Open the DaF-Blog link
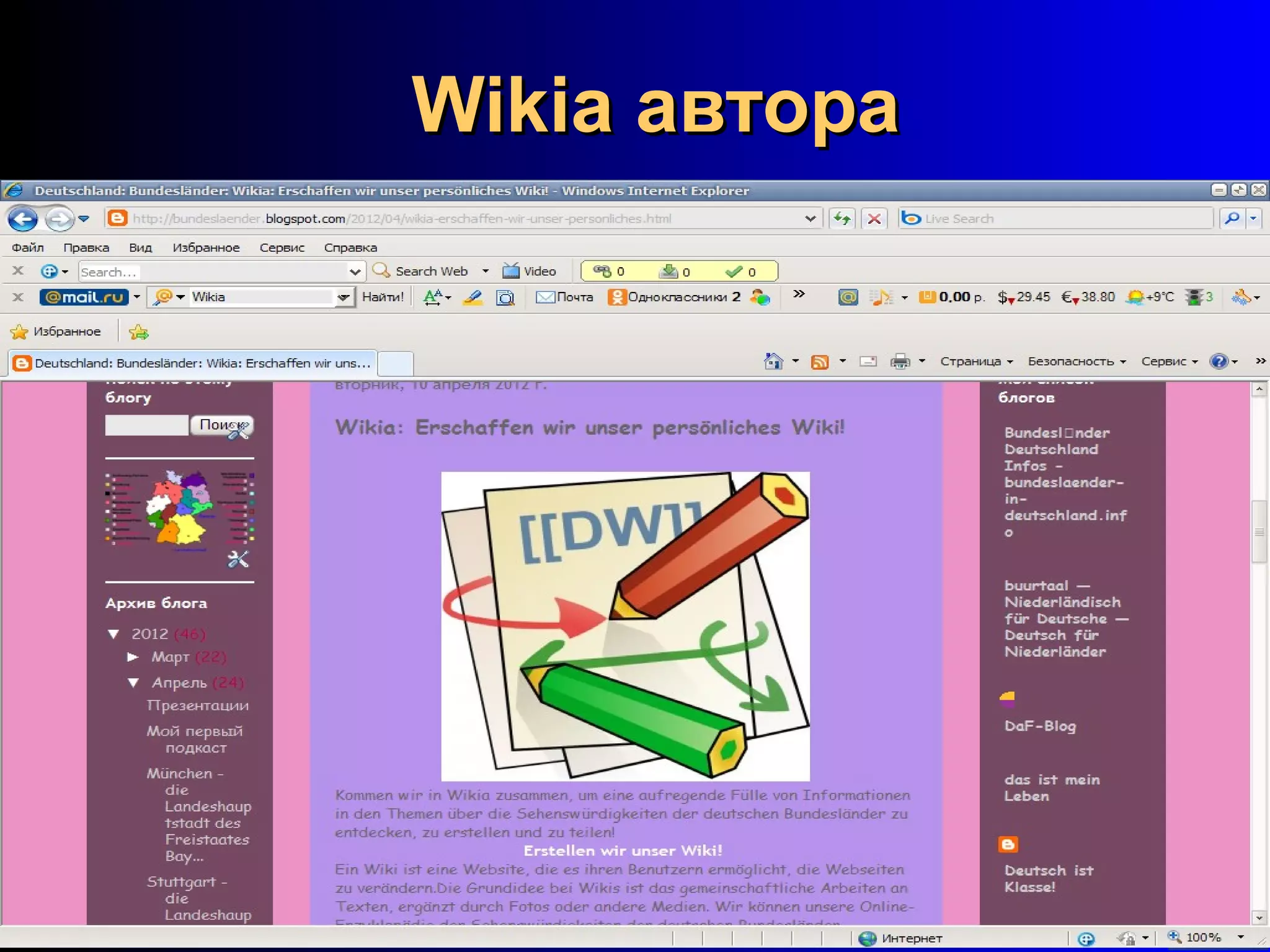1270x952 pixels. 1040,726
